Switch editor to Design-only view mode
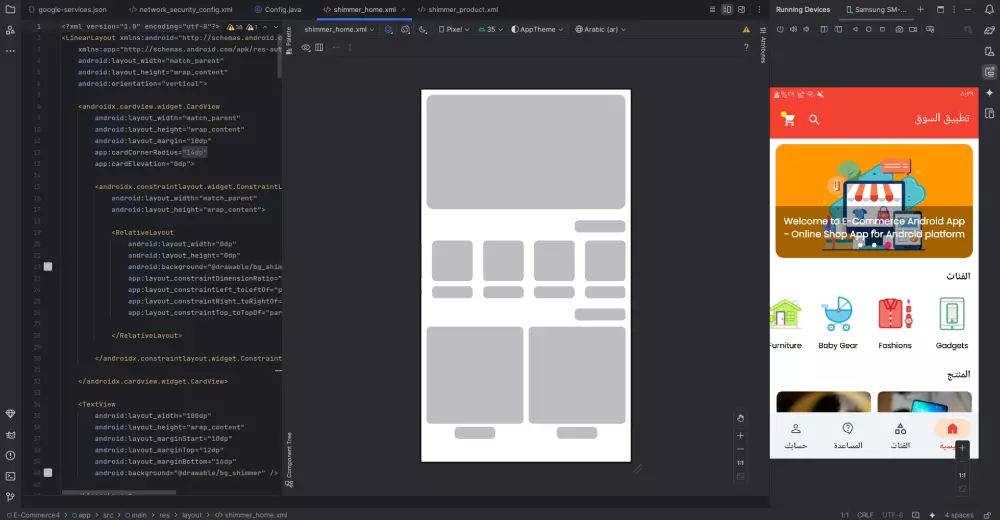 tap(742, 10)
